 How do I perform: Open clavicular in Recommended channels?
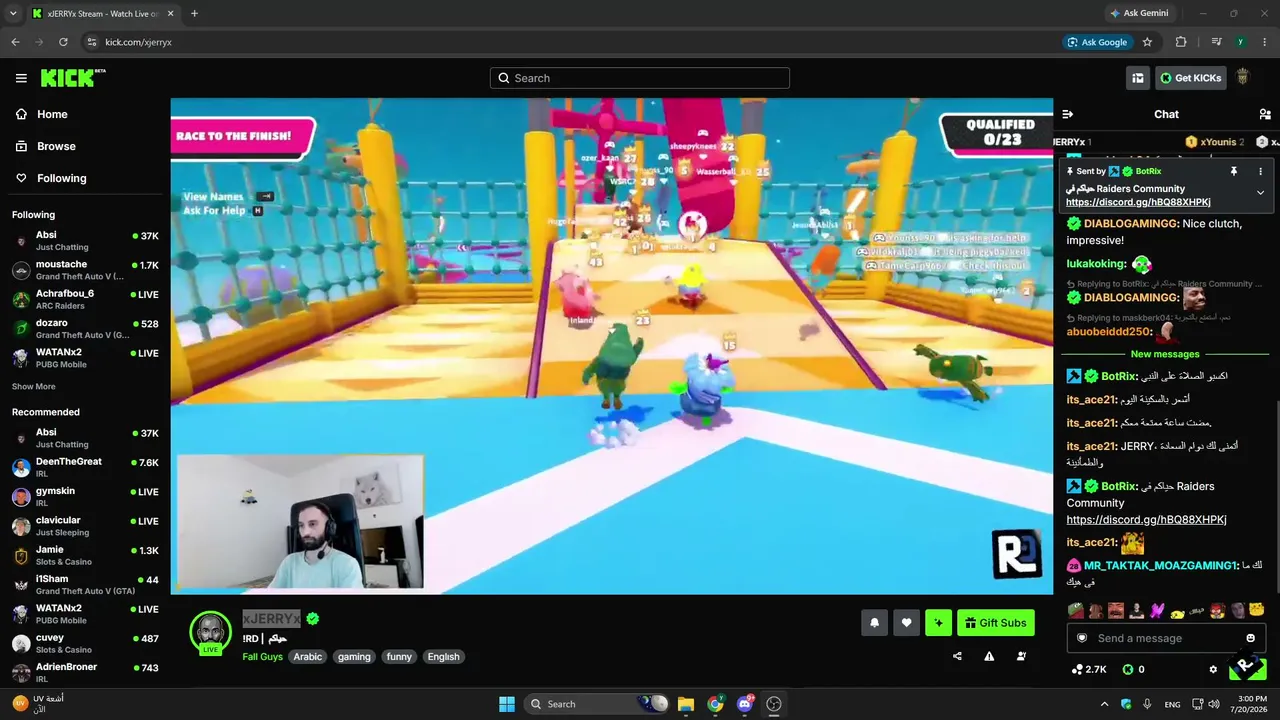click(x=85, y=526)
